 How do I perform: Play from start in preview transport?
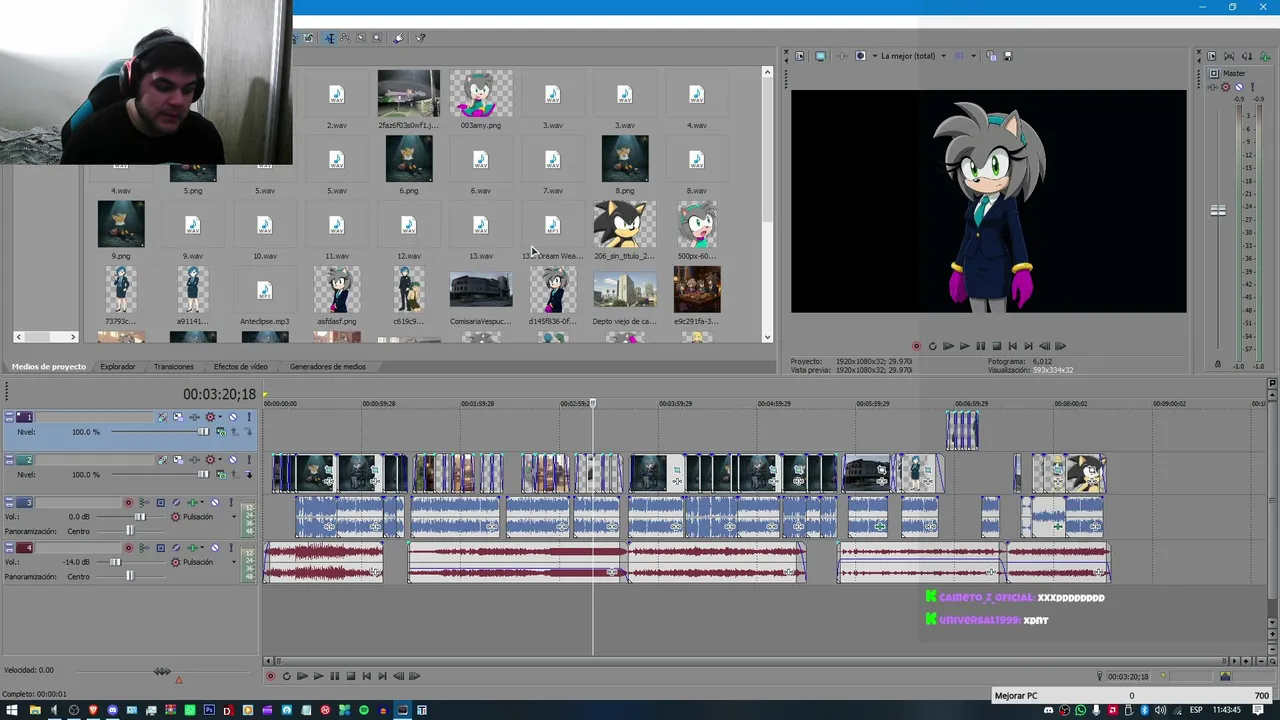(x=948, y=346)
